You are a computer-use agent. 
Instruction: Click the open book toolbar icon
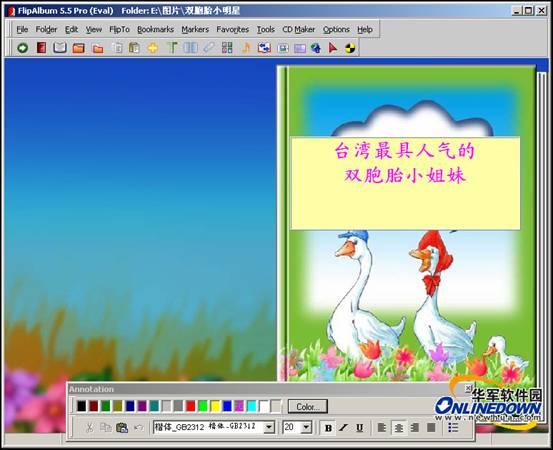coord(60,48)
